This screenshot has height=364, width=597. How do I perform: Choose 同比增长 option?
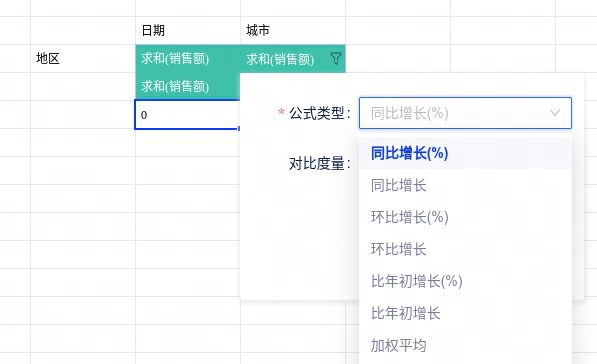[465, 185]
